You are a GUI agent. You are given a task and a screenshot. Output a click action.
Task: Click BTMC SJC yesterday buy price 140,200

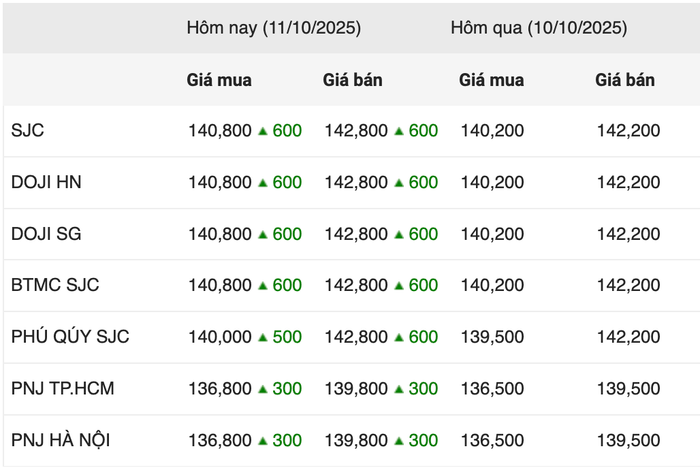491,285
